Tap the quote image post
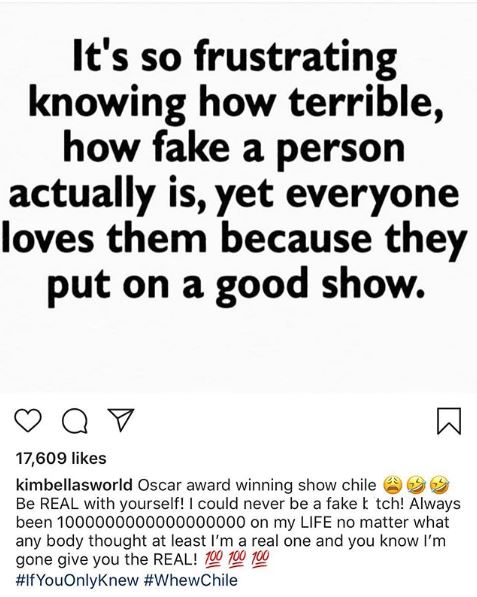Image resolution: width=477 pixels, height=597 pixels. pyautogui.click(x=238, y=198)
